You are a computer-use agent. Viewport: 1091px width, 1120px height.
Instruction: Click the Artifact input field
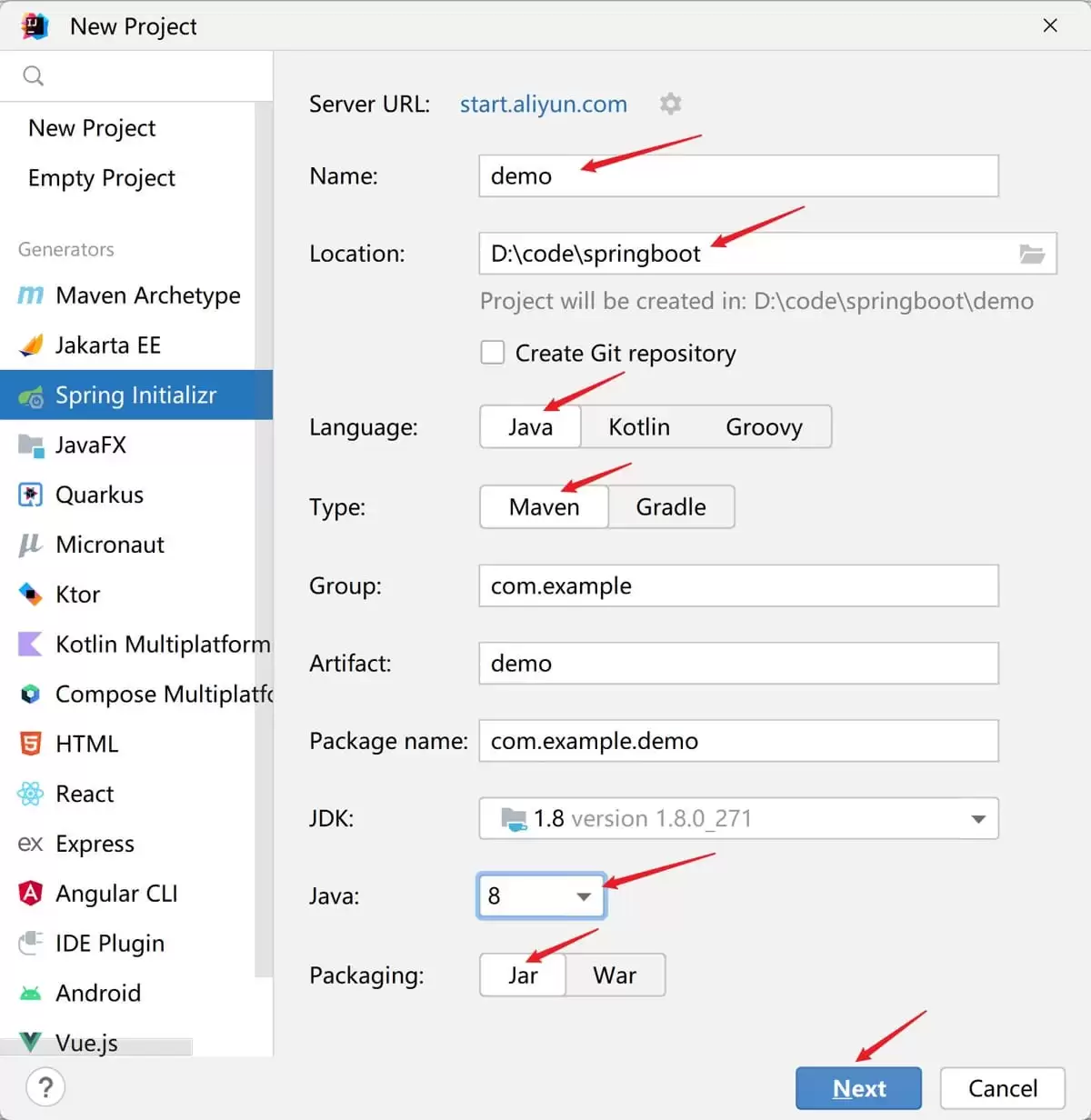pyautogui.click(x=738, y=664)
